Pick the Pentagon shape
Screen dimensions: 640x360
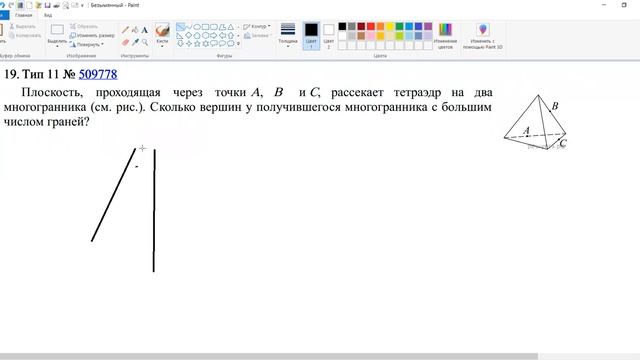[x=197, y=36]
